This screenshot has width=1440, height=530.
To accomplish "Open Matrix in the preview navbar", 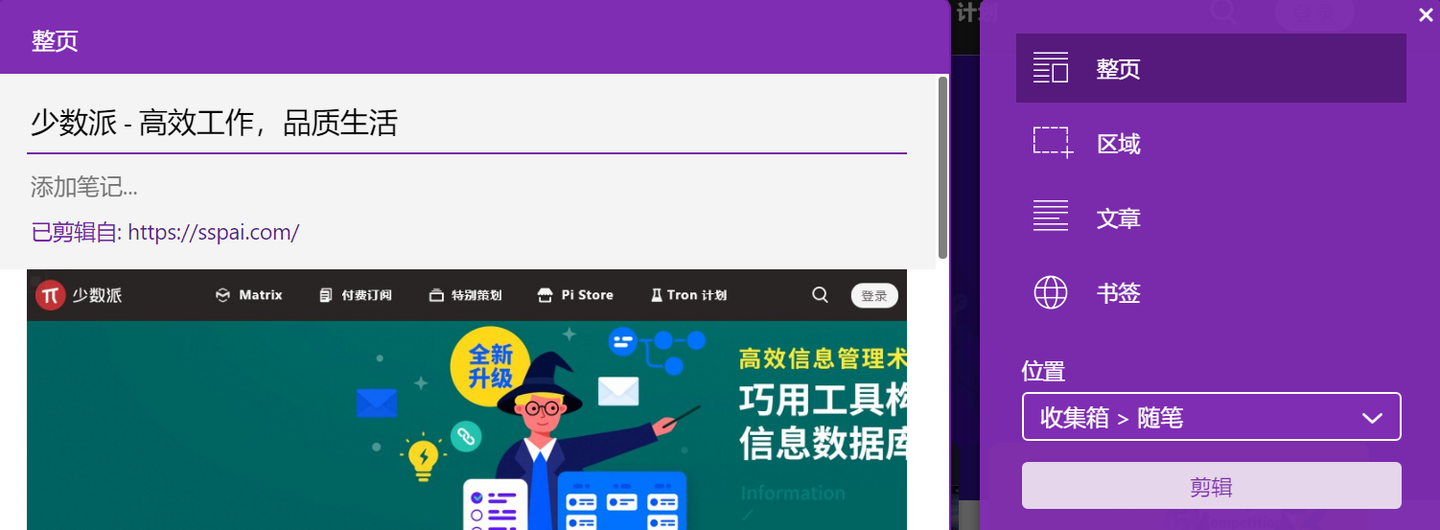I will click(249, 295).
